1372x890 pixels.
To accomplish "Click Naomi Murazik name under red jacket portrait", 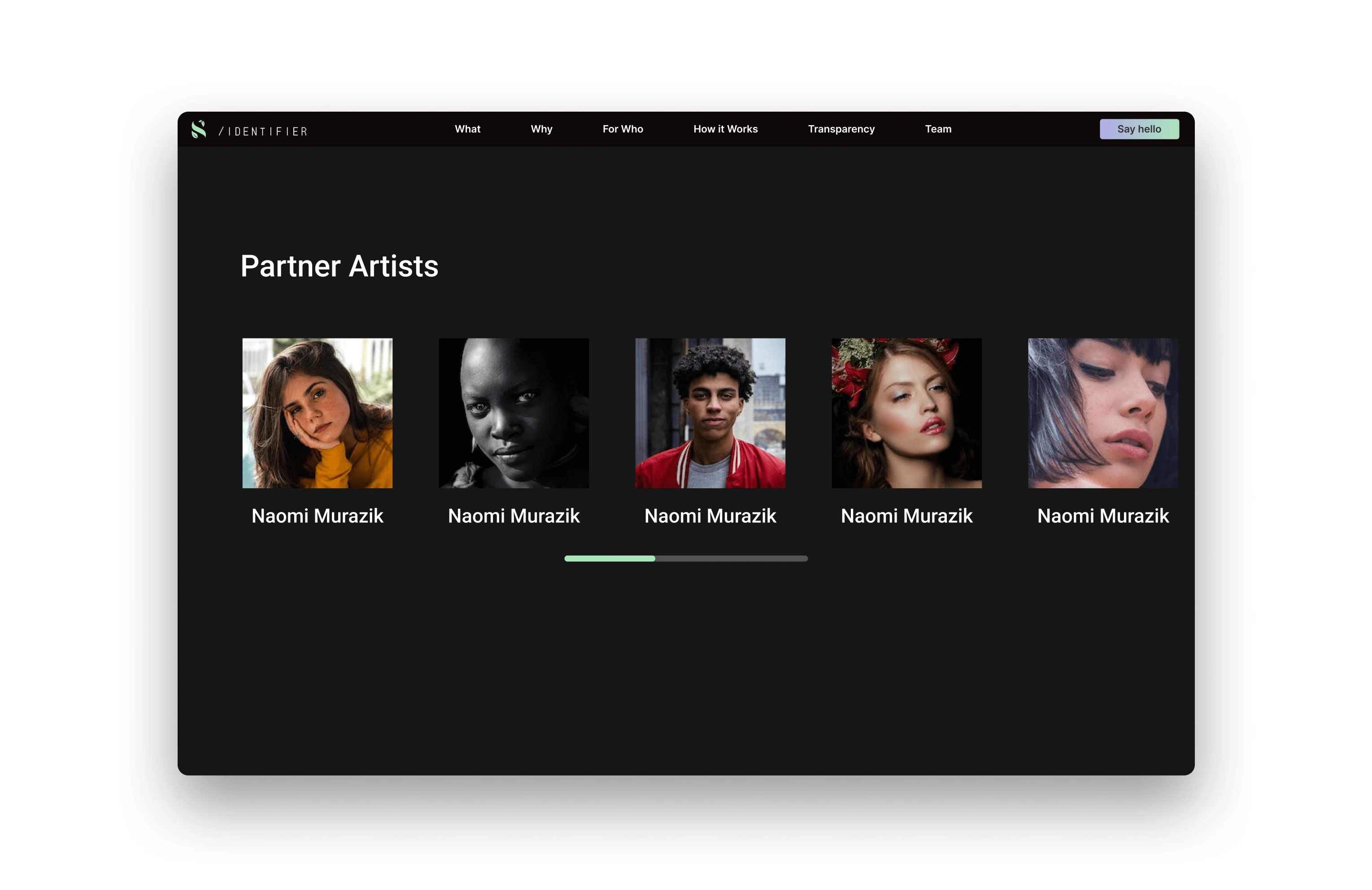I will click(x=710, y=516).
